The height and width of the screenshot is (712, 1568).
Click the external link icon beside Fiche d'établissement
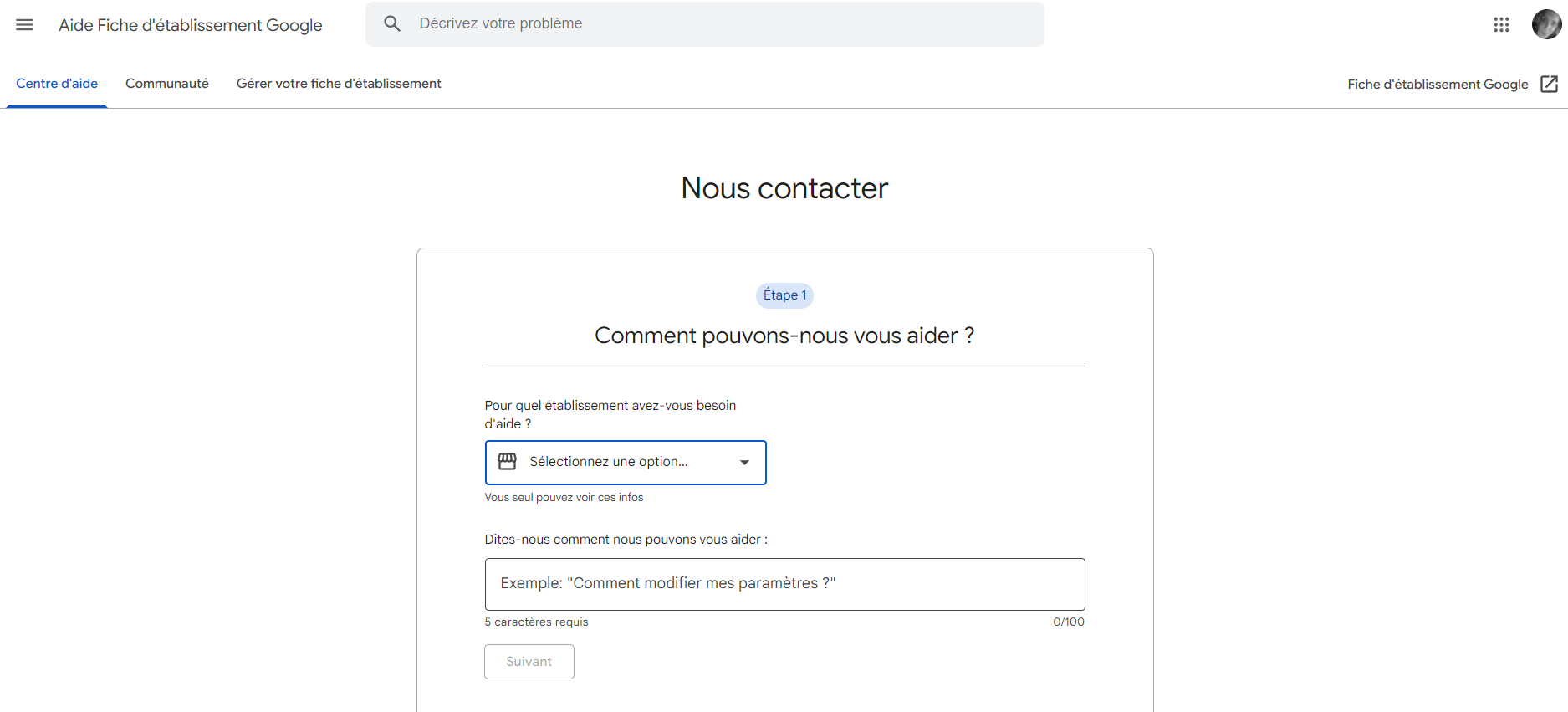click(x=1550, y=84)
